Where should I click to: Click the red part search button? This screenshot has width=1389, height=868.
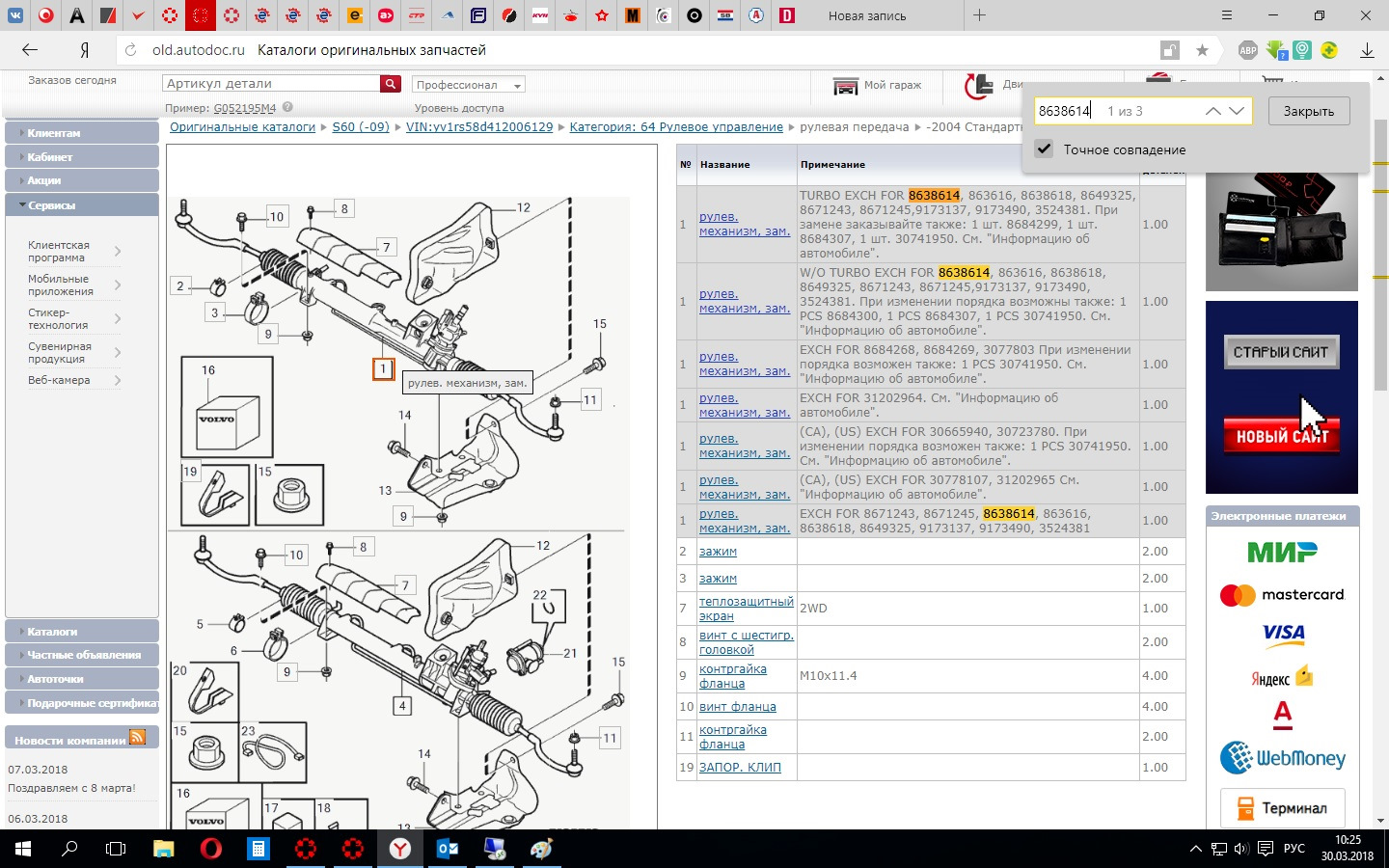(391, 84)
